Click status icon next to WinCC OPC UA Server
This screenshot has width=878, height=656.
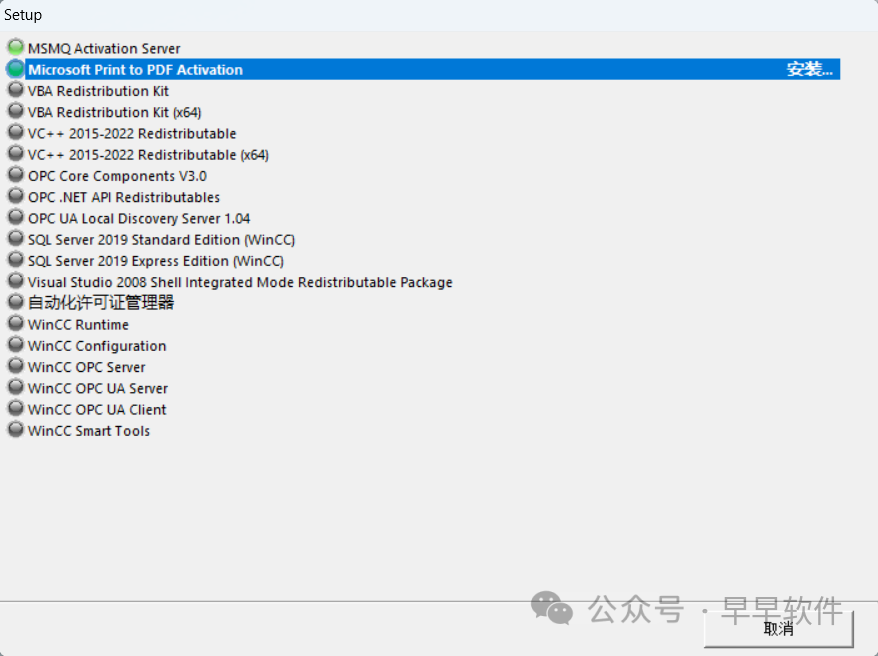coord(15,388)
